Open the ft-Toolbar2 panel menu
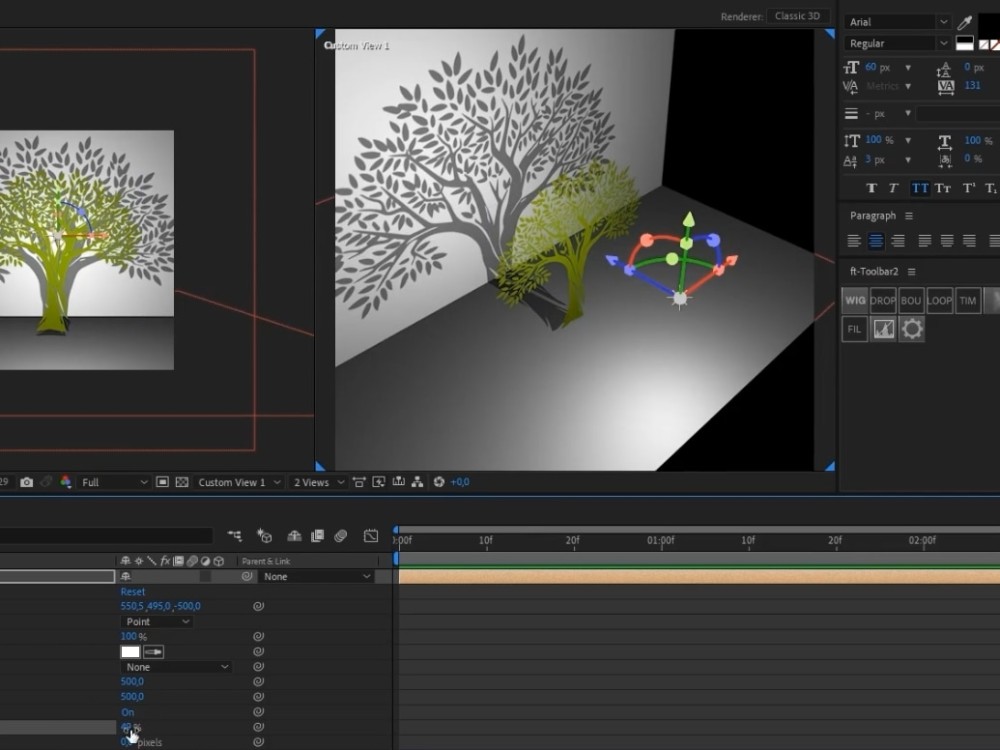Screen dimensions: 1000x750 [x=911, y=272]
